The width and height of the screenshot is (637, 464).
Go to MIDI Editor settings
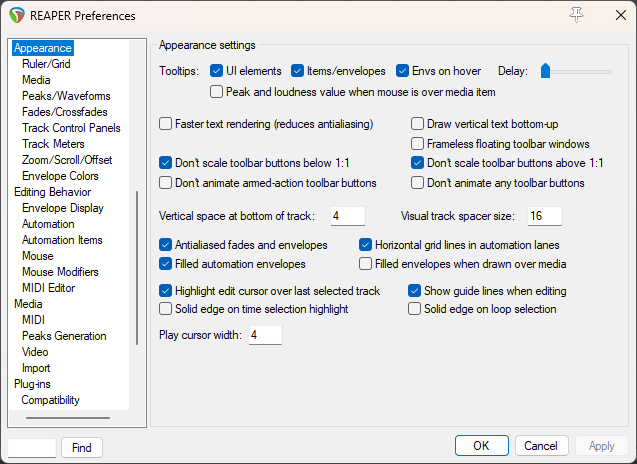click(48, 288)
